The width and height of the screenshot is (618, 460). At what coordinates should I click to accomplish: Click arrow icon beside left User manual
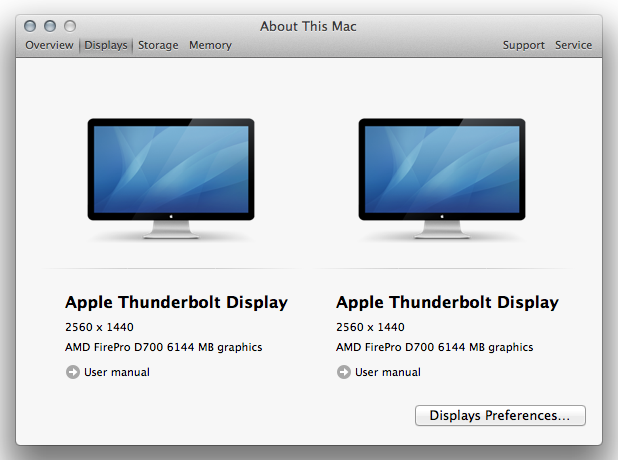(73, 372)
